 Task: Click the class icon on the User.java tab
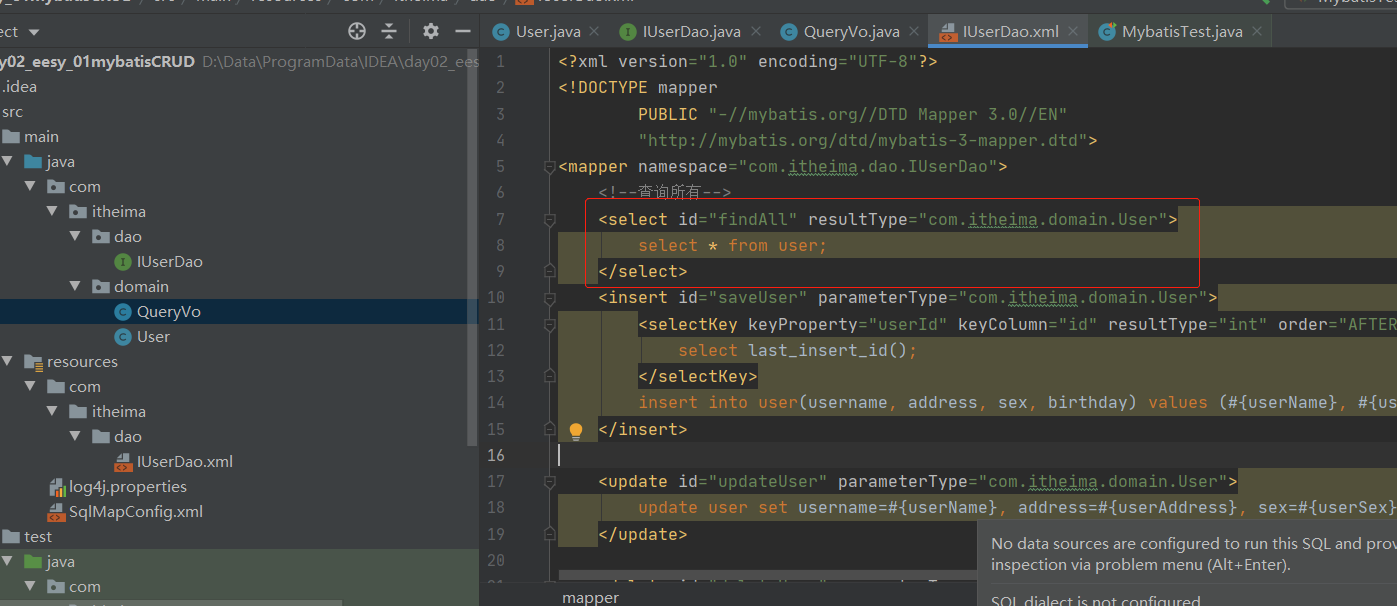[501, 32]
